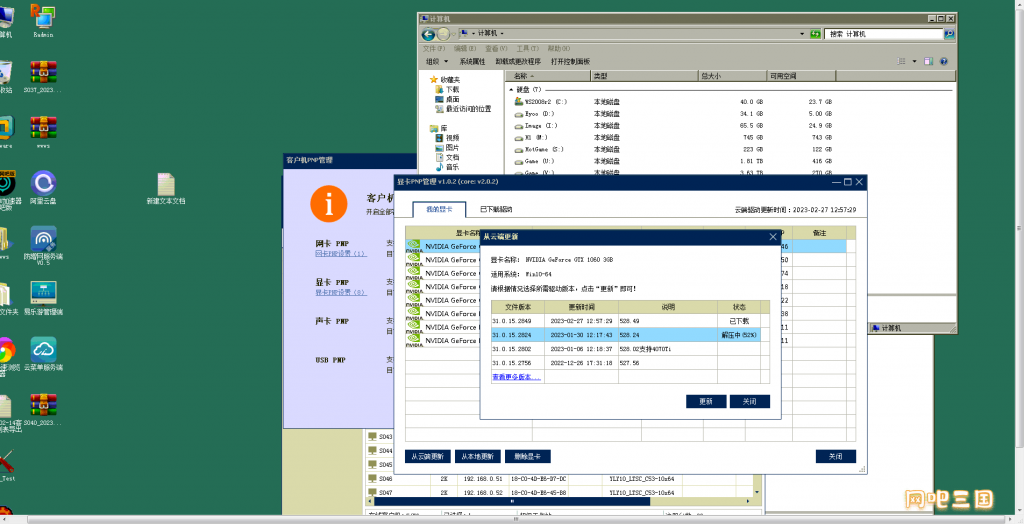Open 最近访问的位置 in the sidebar

463,109
